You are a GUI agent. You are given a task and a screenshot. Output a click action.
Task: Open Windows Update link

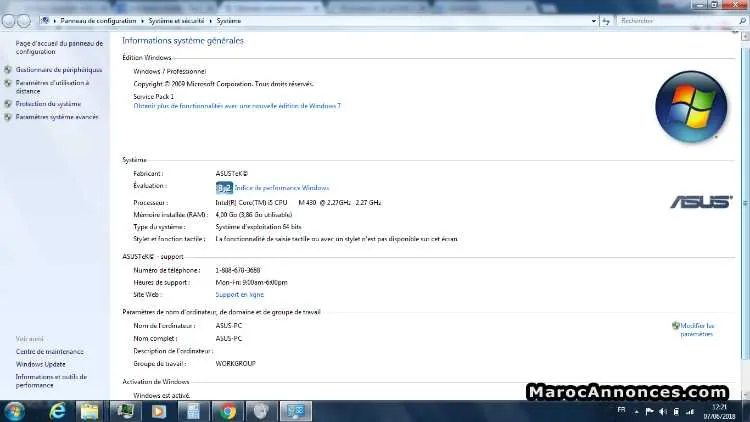pyautogui.click(x=40, y=364)
